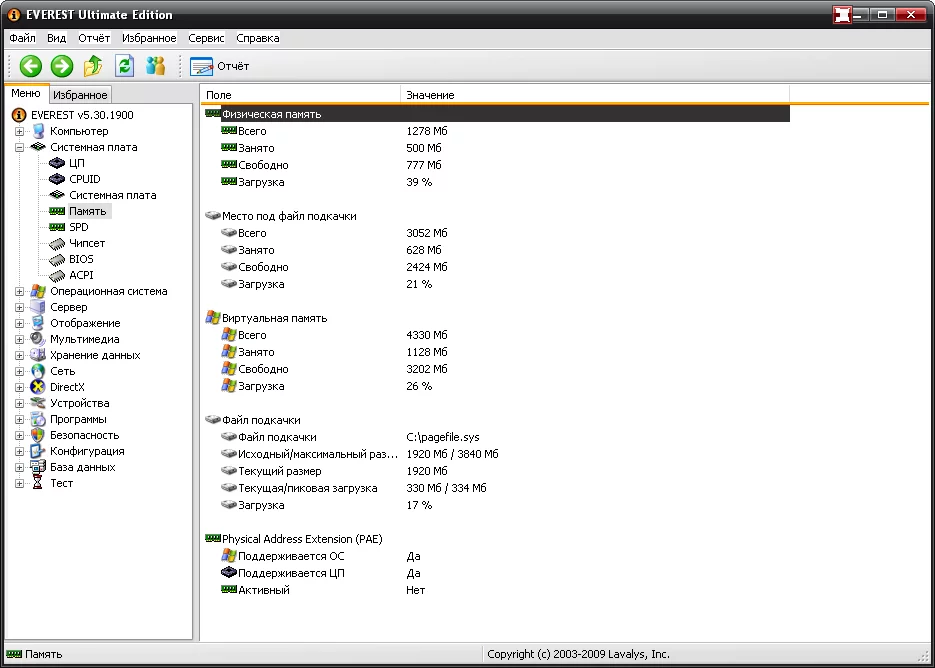
Task: Open SPD in the tree
Action: coord(79,227)
